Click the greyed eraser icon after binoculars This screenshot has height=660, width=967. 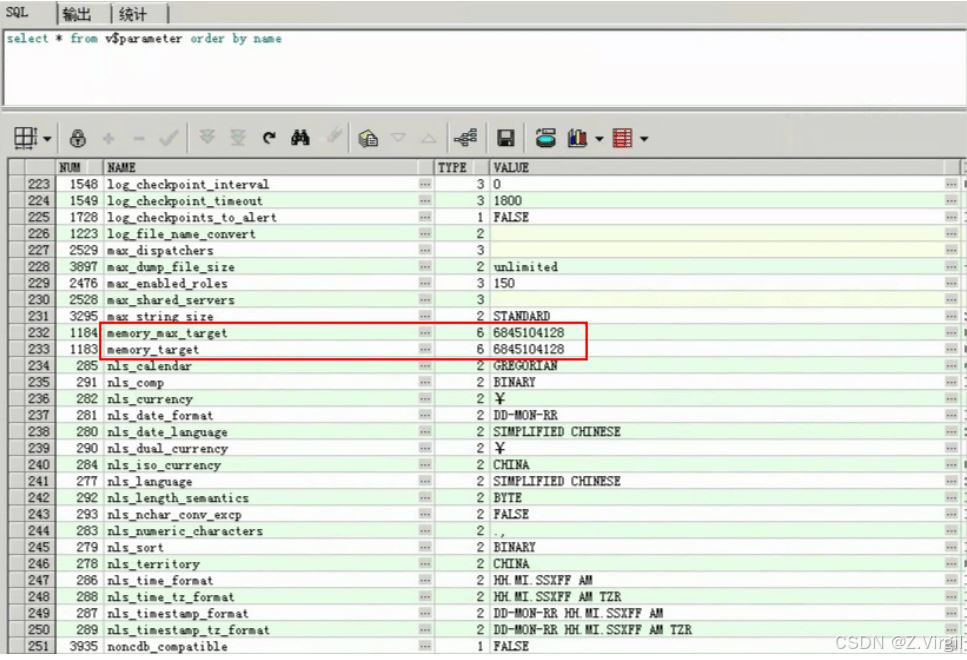(335, 135)
